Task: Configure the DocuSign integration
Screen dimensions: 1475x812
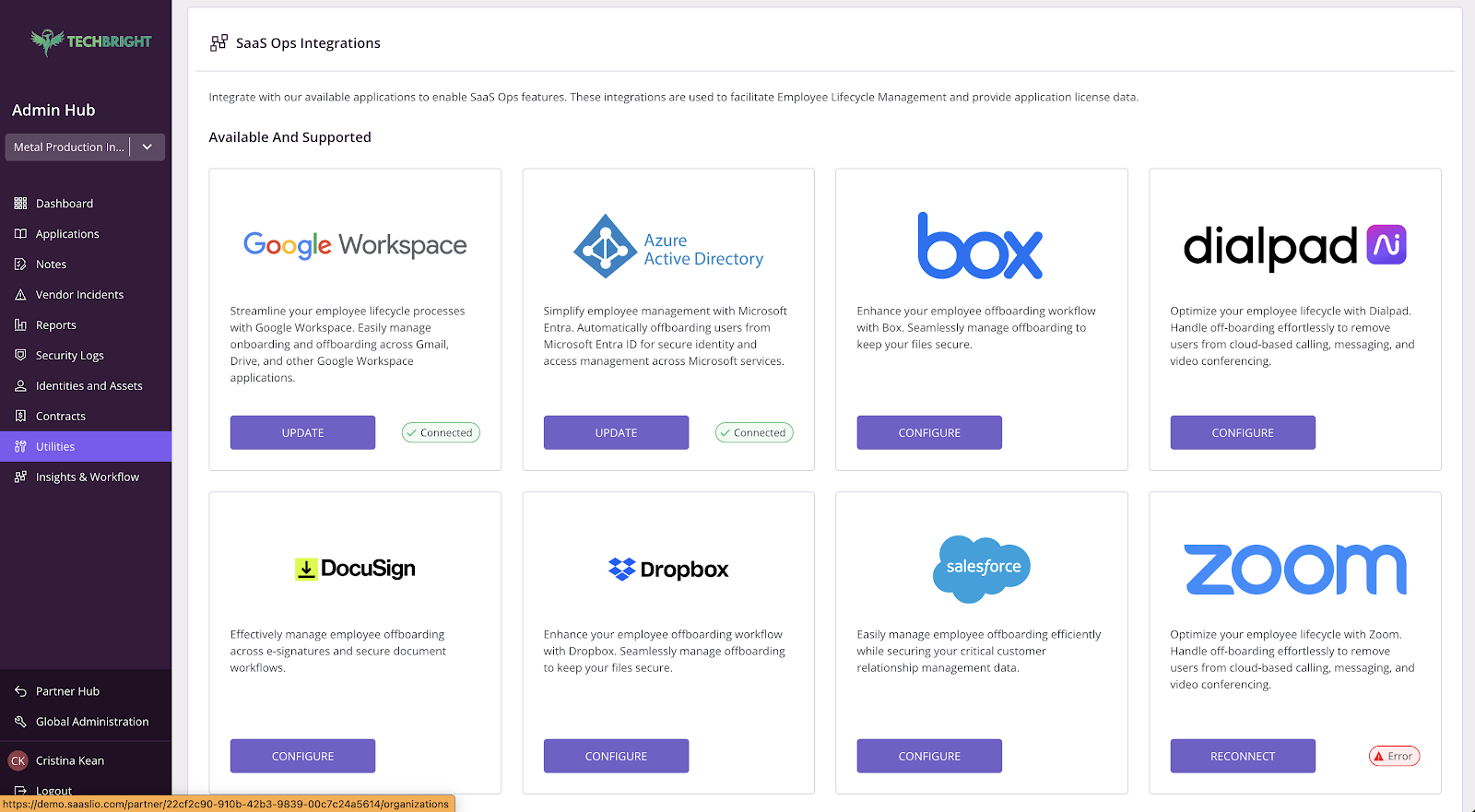Action: pyautogui.click(x=302, y=756)
